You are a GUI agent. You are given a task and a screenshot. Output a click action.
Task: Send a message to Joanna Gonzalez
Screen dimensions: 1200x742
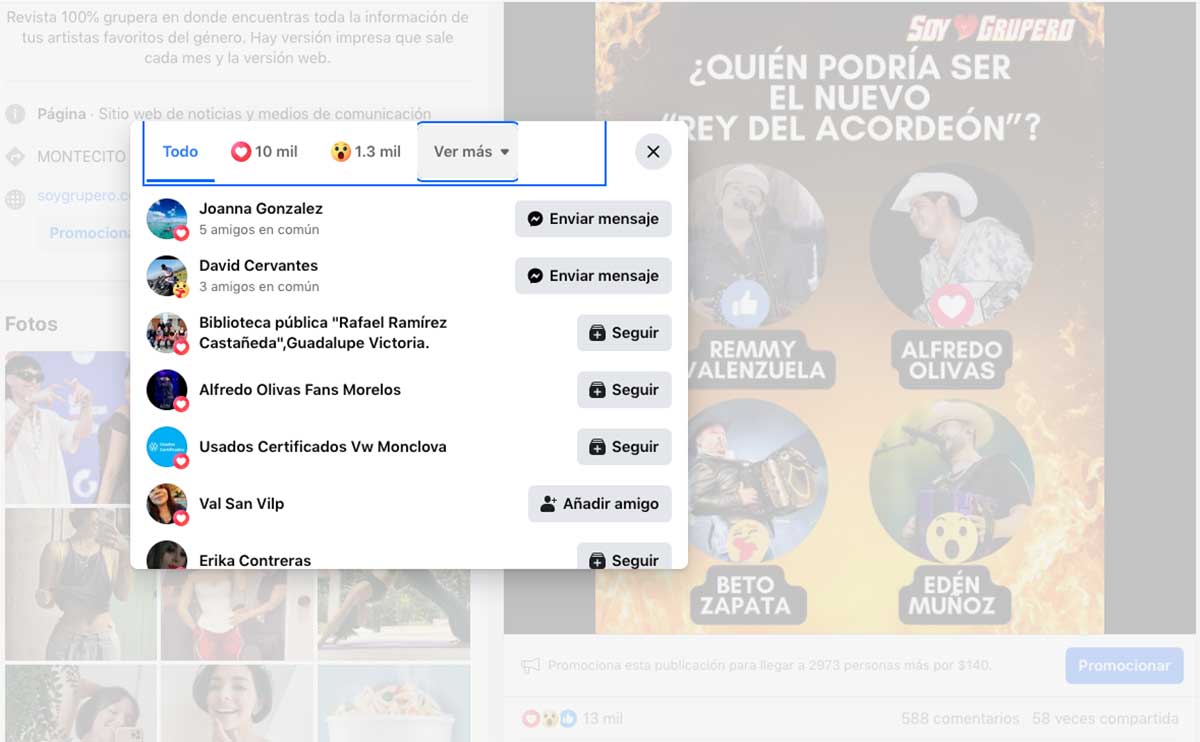click(x=593, y=219)
